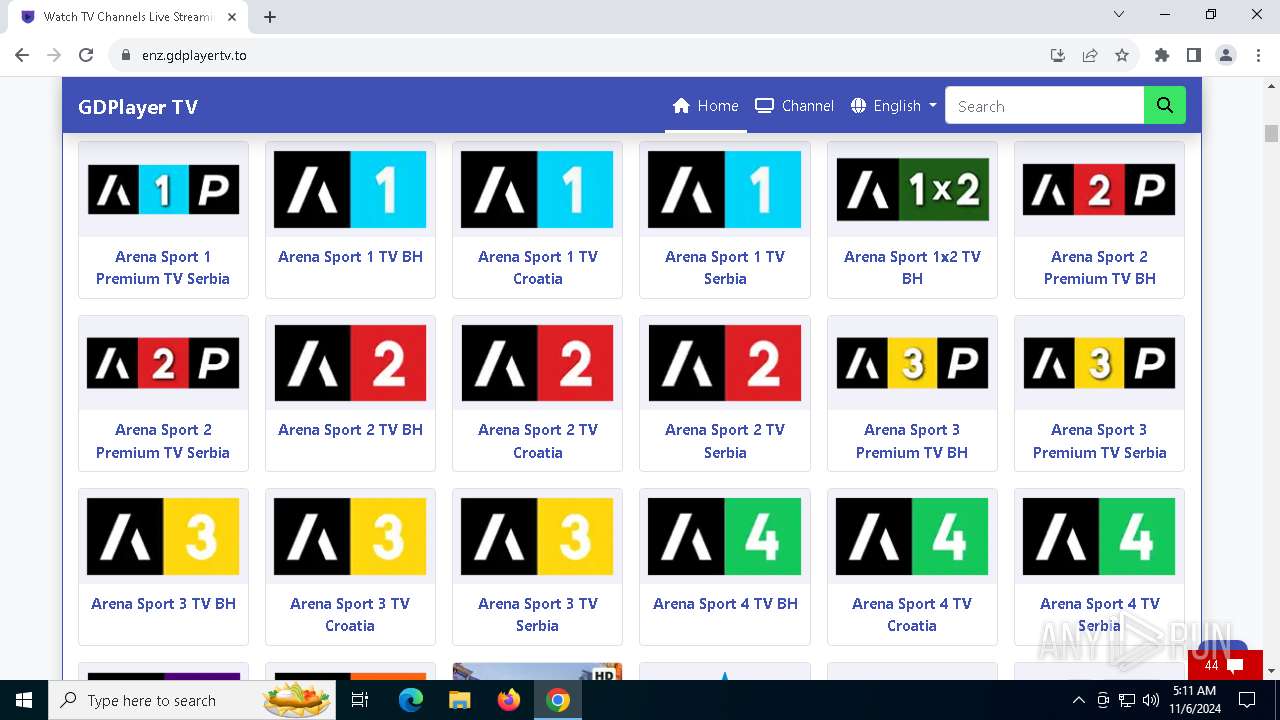Open network status tray icon
1280x720 pixels.
point(1127,700)
